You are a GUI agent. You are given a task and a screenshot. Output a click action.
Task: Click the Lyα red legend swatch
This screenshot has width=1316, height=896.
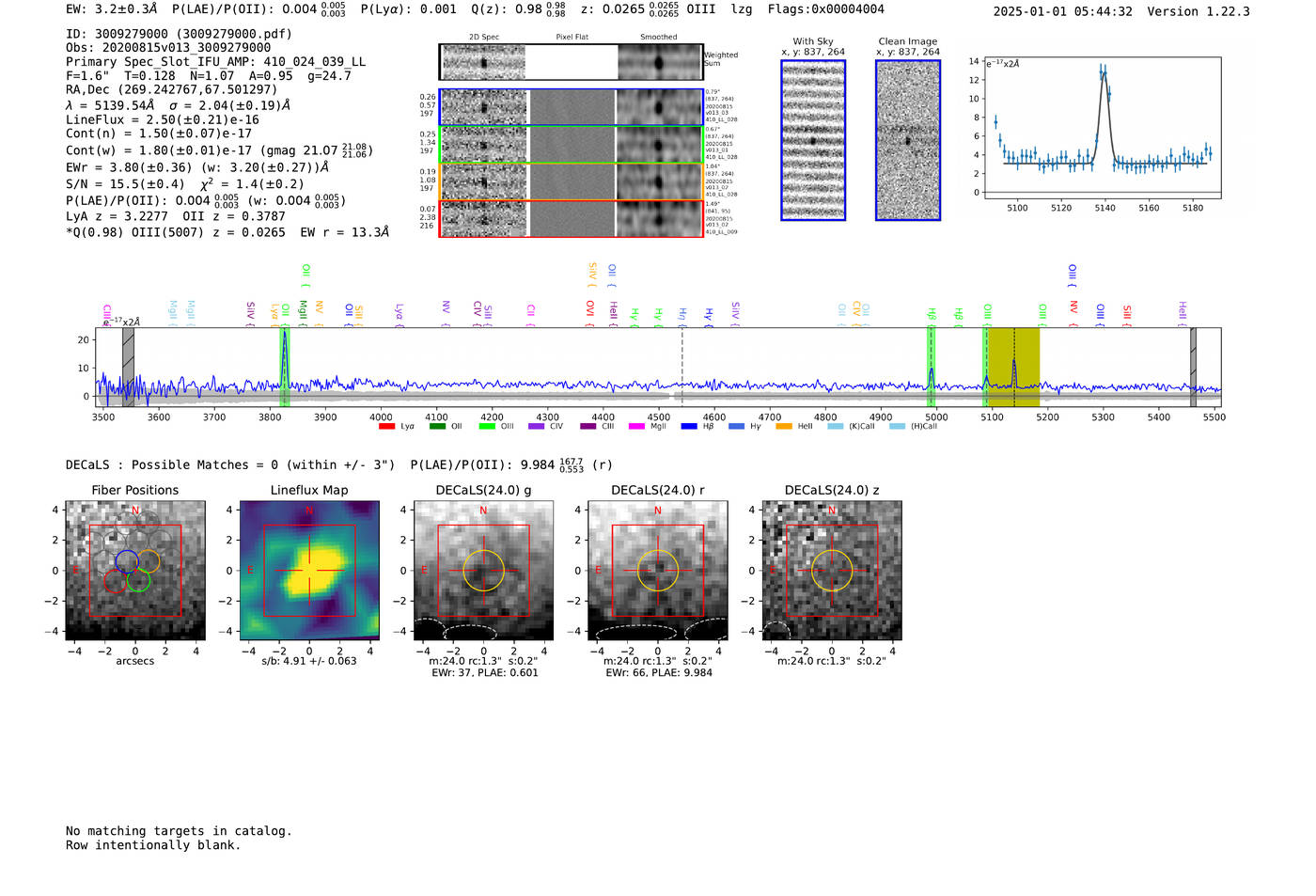point(386,426)
